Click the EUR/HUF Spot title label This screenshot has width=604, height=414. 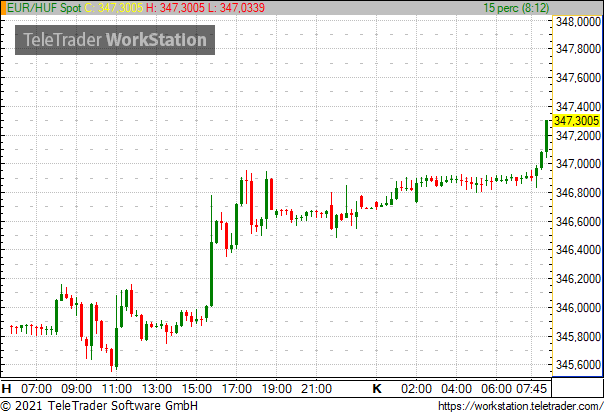click(x=44, y=8)
